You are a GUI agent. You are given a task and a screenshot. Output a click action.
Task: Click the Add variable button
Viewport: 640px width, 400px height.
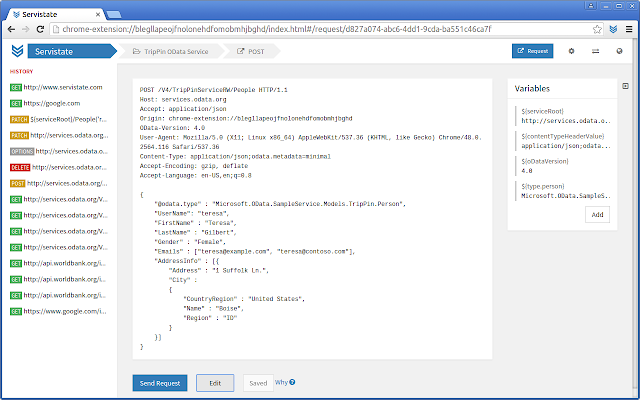pos(597,215)
